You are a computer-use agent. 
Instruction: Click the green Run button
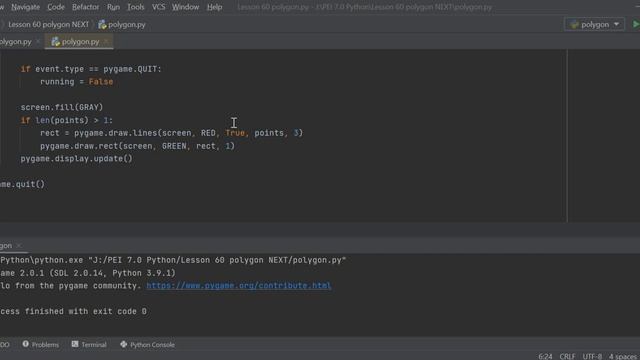tap(636, 24)
